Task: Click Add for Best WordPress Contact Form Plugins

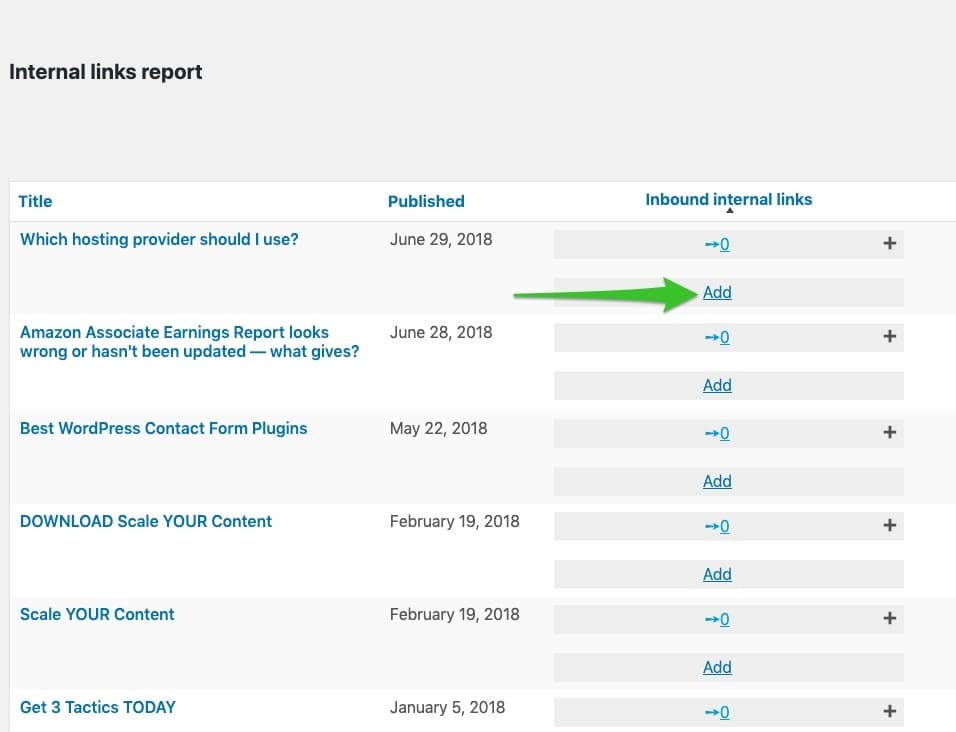Action: [717, 481]
